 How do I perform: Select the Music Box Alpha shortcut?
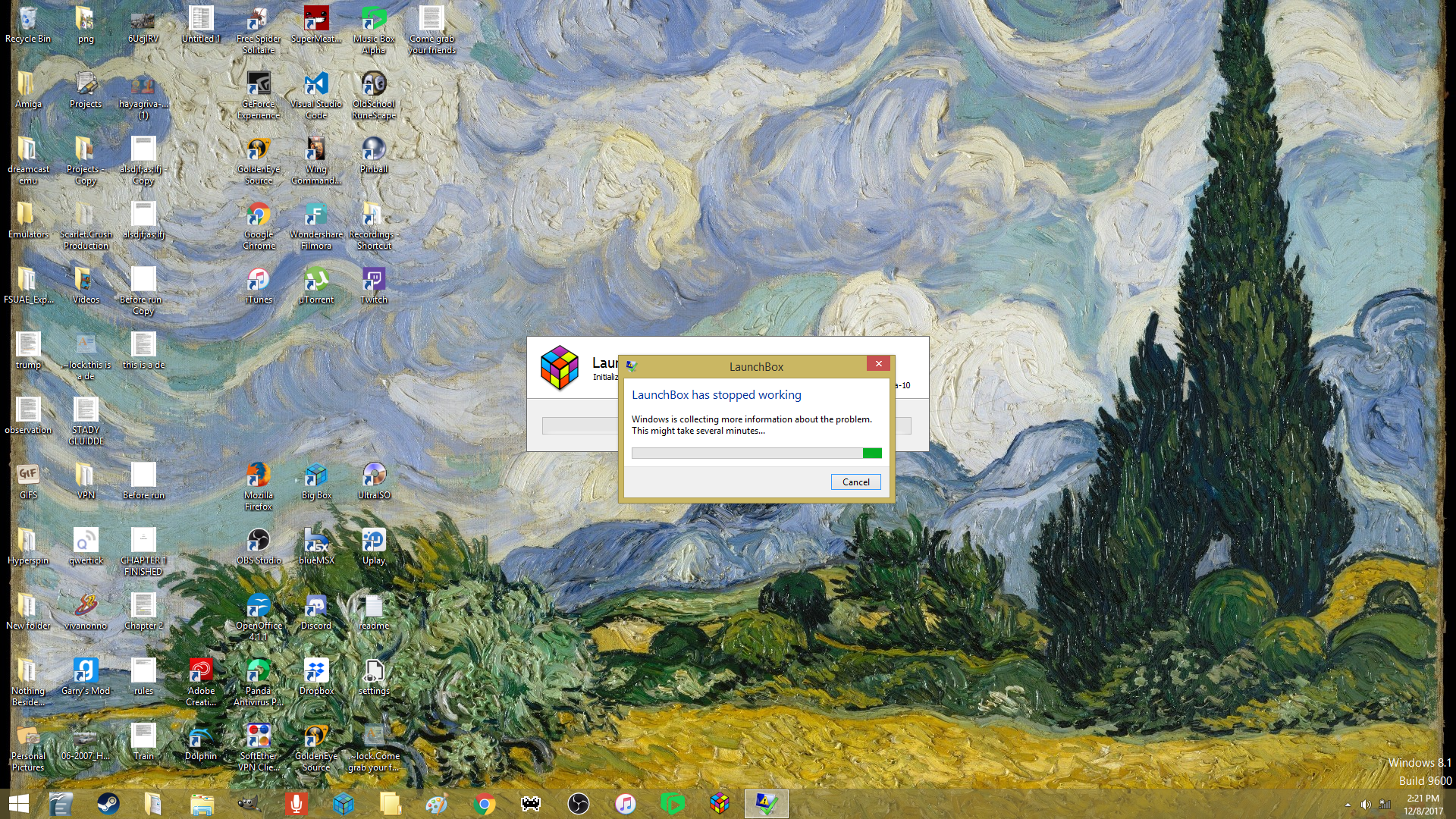(x=374, y=30)
